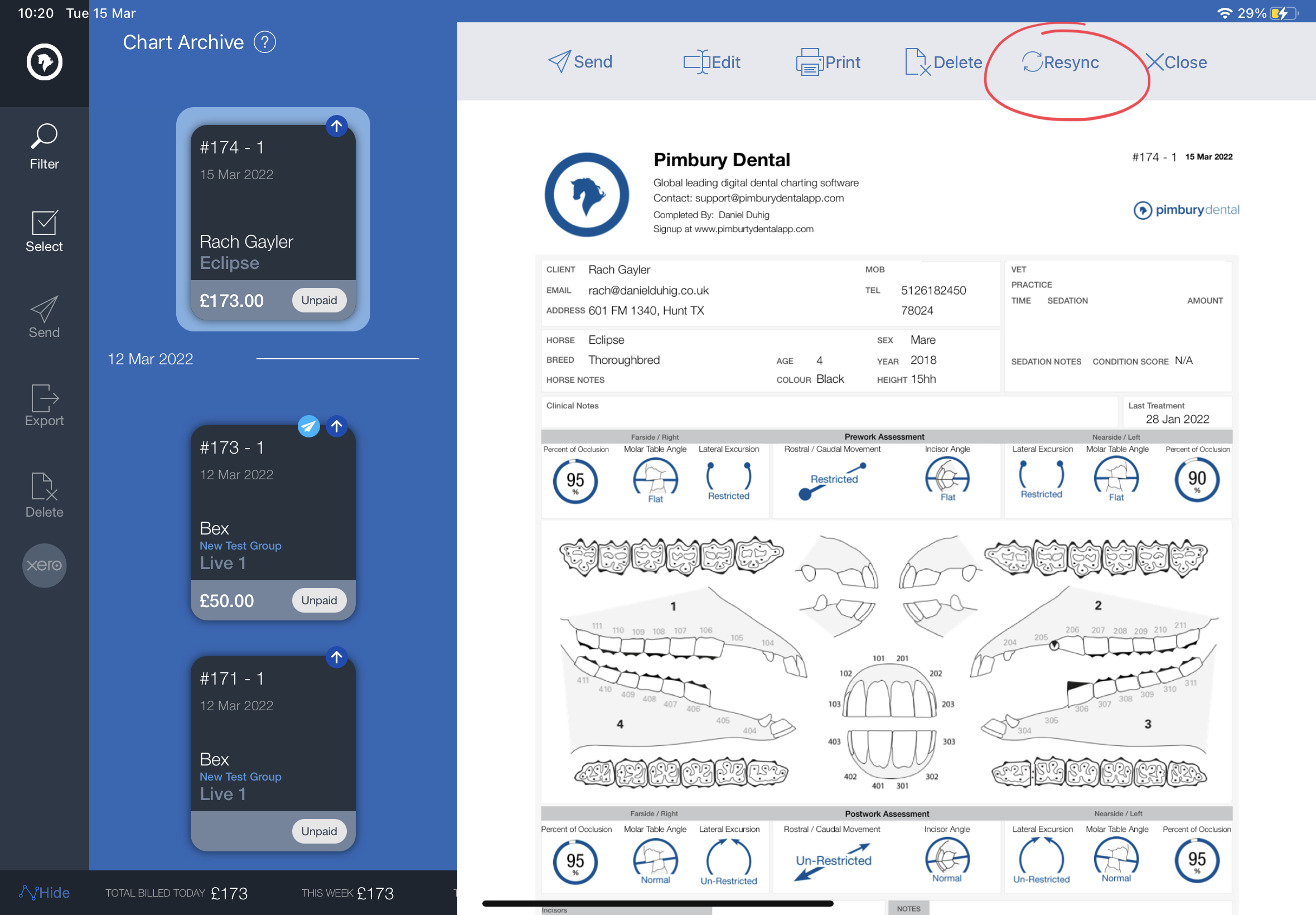This screenshot has height=915, width=1316.
Task: Tap the Pimbury horse logo in sidebar
Action: coord(44,62)
